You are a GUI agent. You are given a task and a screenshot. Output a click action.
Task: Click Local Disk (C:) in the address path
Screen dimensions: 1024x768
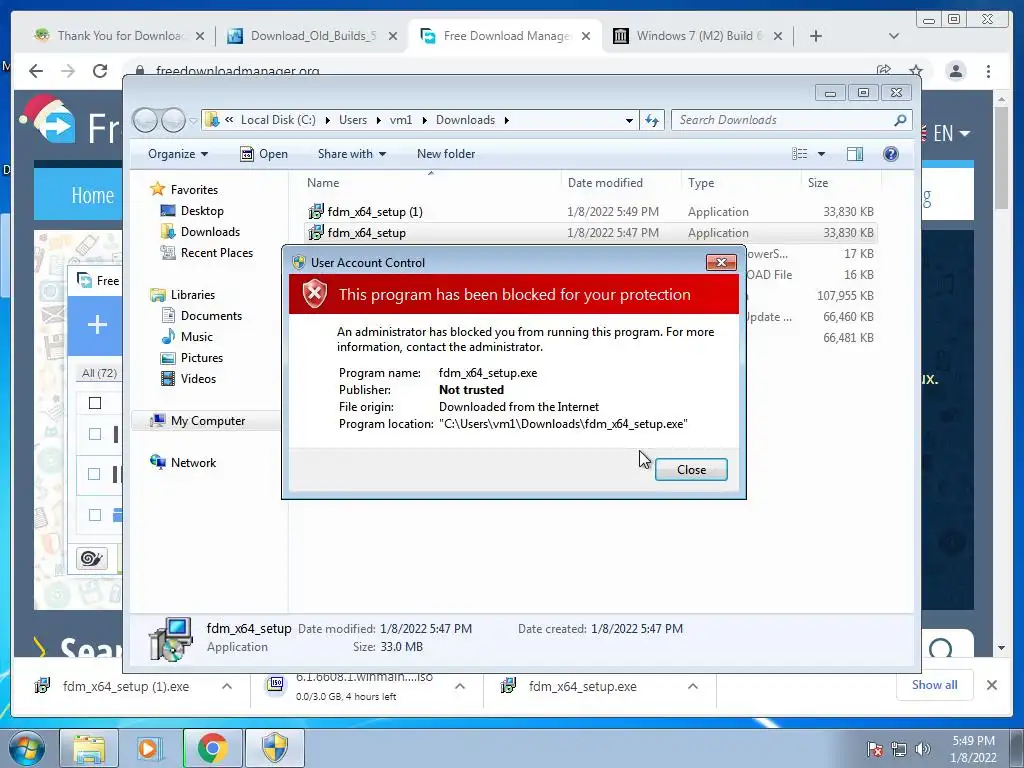278,120
